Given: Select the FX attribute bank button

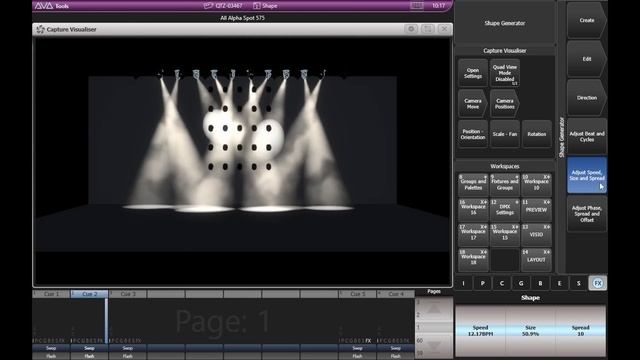Looking at the screenshot, I should click(598, 283).
